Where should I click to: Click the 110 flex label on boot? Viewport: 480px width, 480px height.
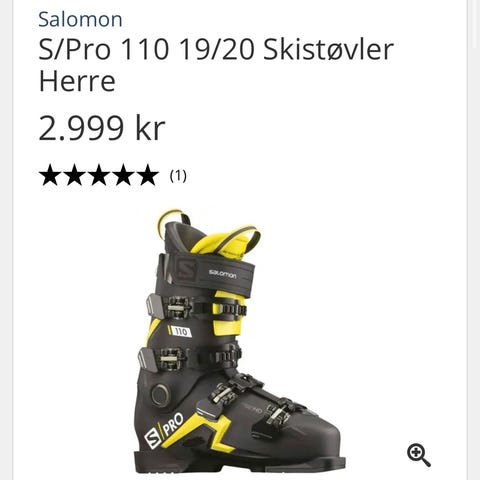pos(180,332)
